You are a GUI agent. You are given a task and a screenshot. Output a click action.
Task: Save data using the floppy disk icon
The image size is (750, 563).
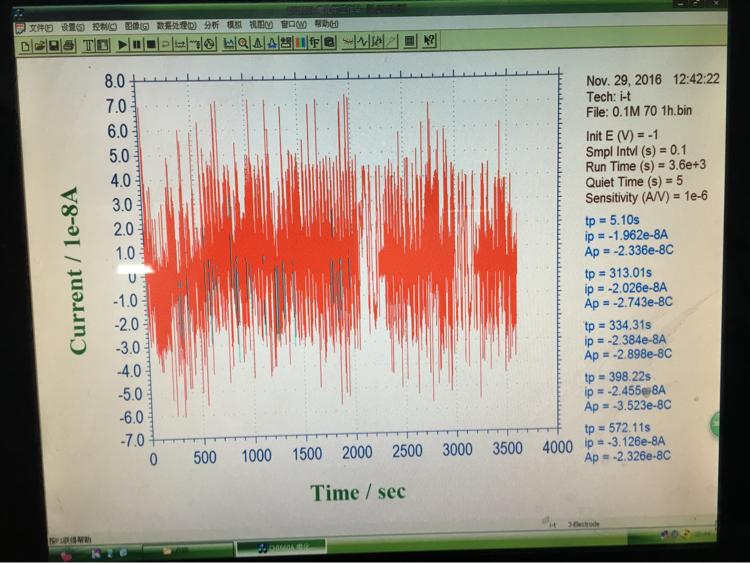pyautogui.click(x=54, y=46)
